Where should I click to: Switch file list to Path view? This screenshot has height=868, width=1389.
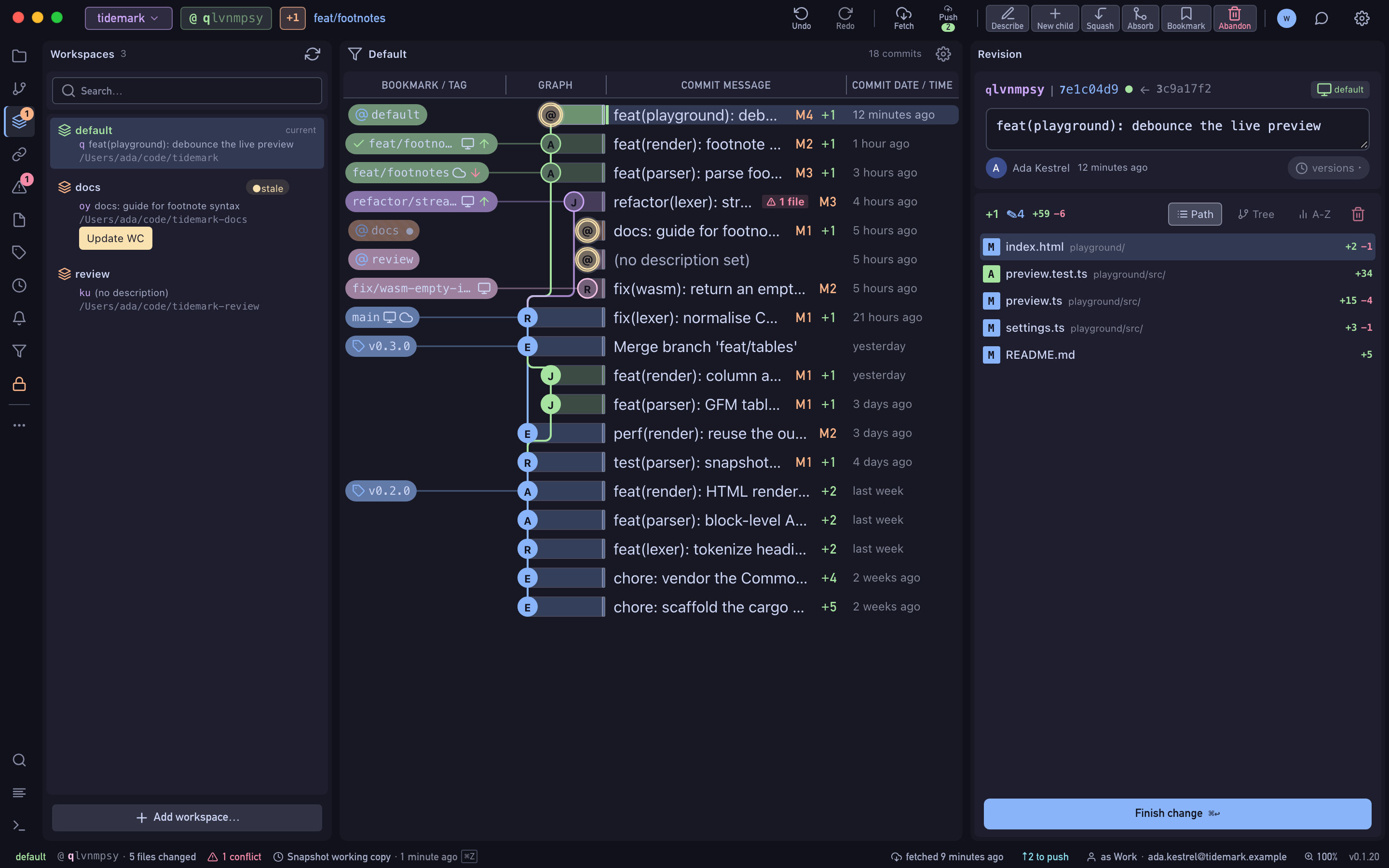point(1195,214)
